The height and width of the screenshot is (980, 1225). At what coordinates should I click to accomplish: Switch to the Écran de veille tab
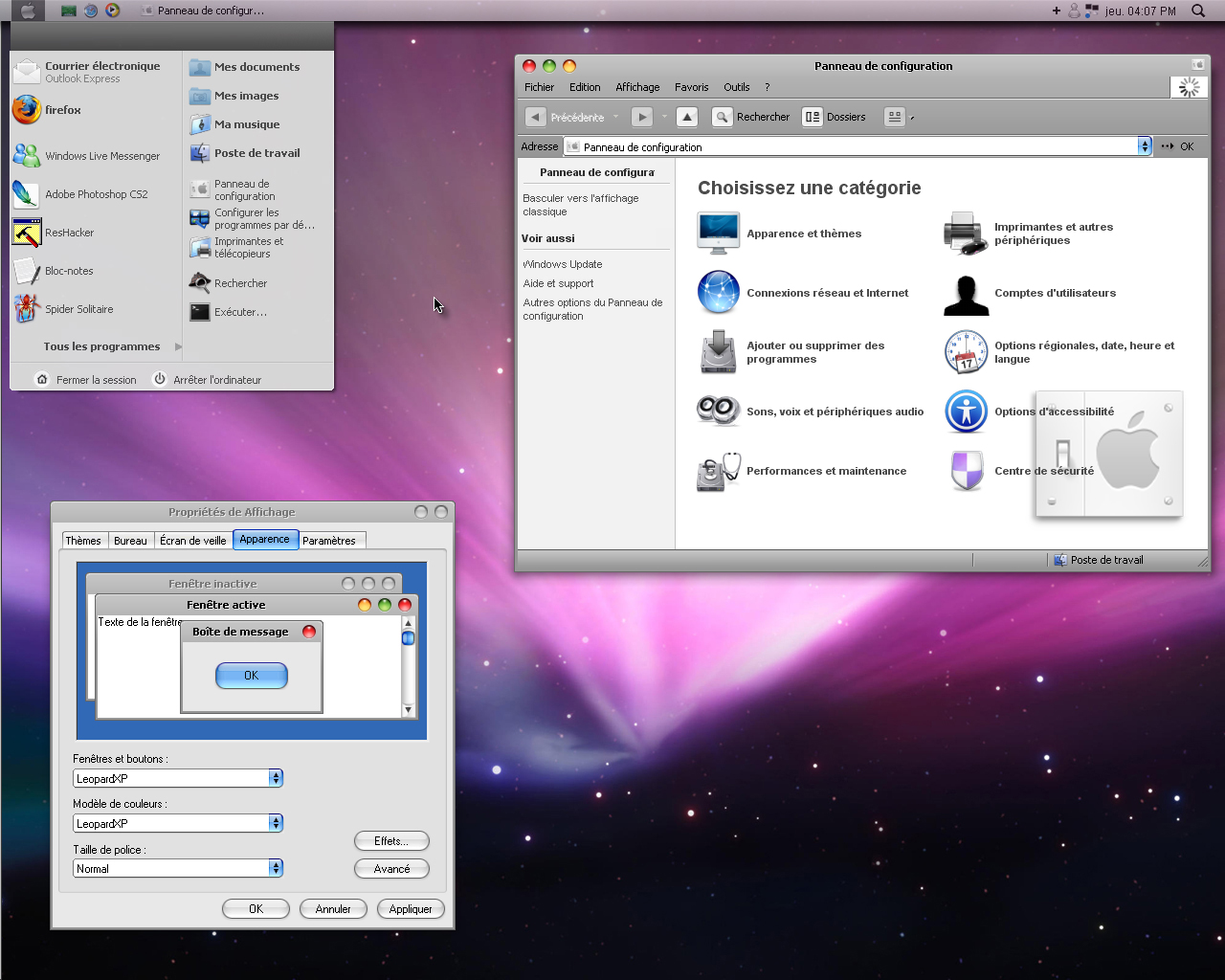[x=192, y=541]
